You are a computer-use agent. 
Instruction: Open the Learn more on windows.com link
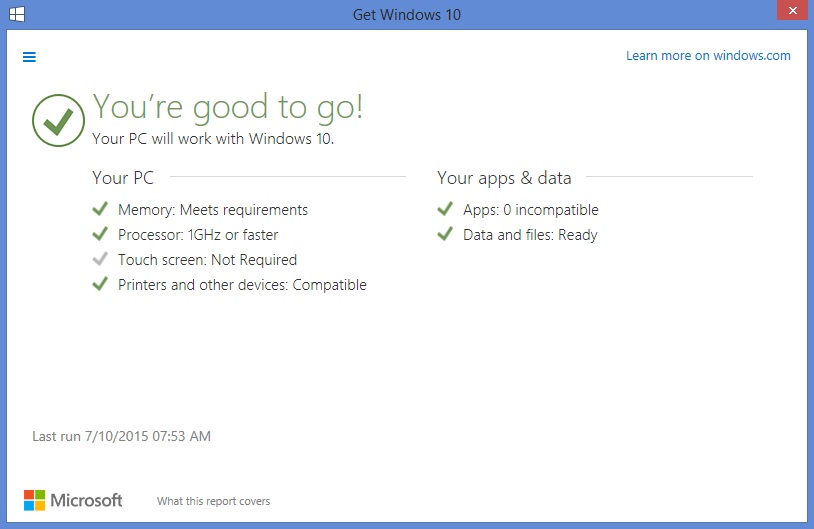point(708,56)
